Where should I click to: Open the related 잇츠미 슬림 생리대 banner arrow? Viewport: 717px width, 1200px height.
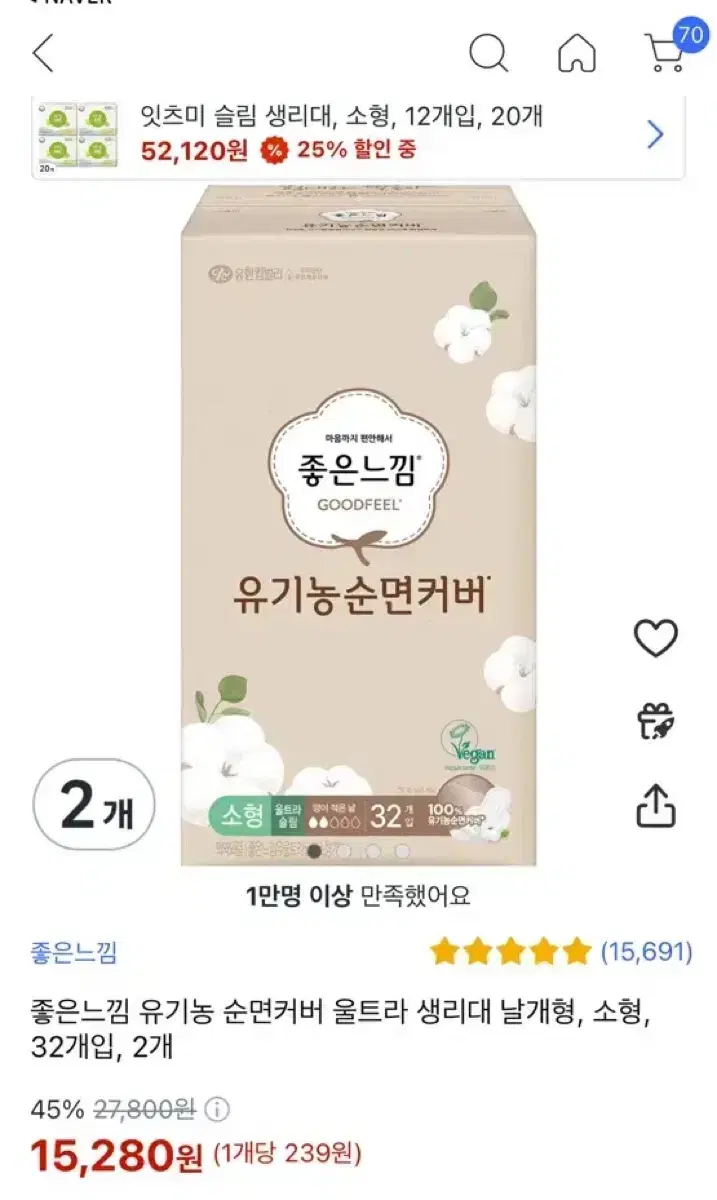(655, 134)
